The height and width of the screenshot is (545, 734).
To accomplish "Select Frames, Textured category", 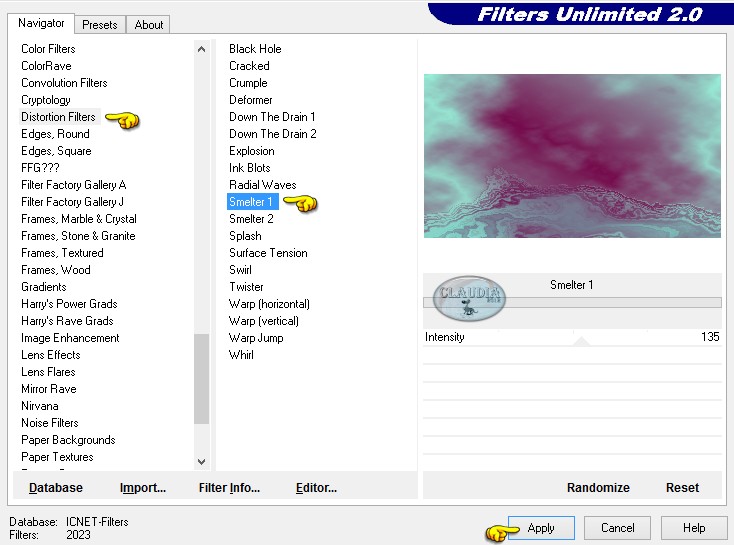I will (62, 253).
